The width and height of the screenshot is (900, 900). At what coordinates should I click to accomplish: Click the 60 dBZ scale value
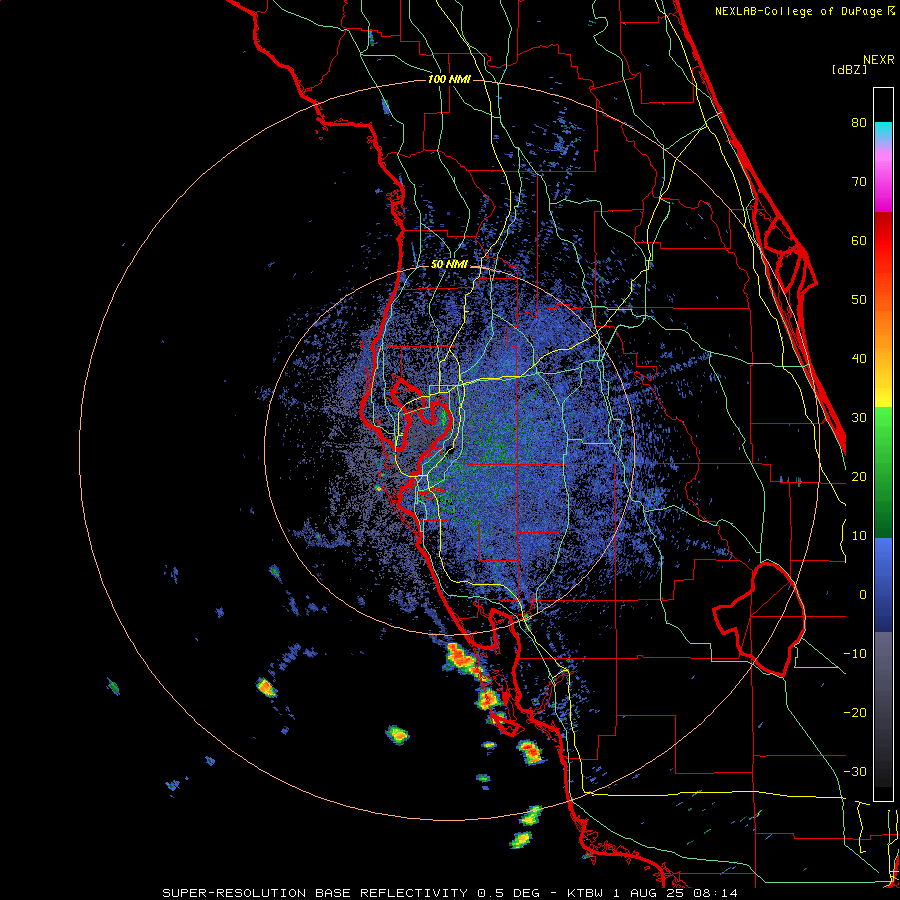pos(859,240)
